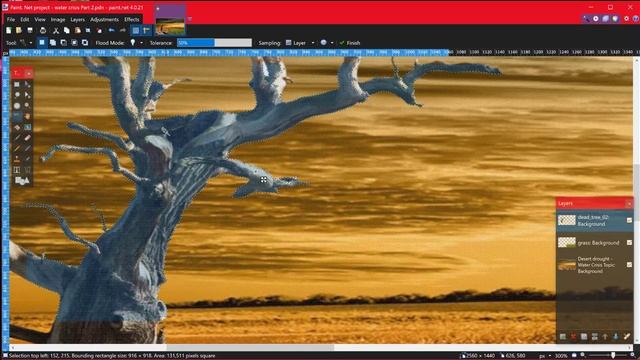Undo the last action
This screenshot has width=640, height=360.
coord(111,31)
